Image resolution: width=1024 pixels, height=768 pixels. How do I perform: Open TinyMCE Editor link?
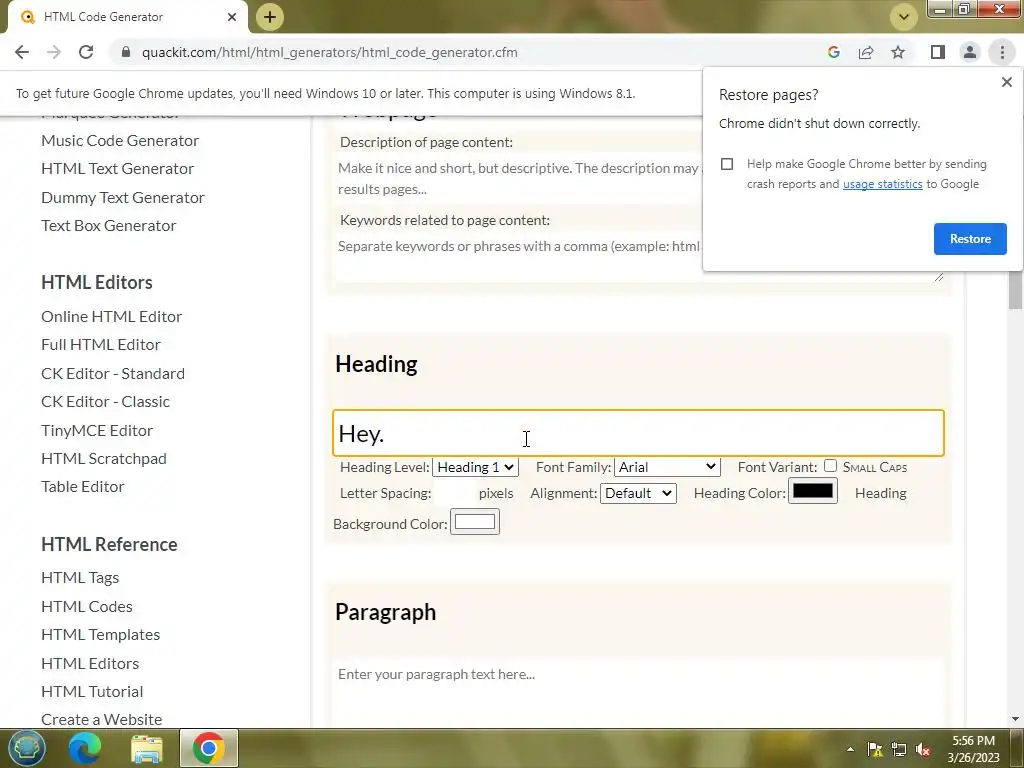click(97, 430)
